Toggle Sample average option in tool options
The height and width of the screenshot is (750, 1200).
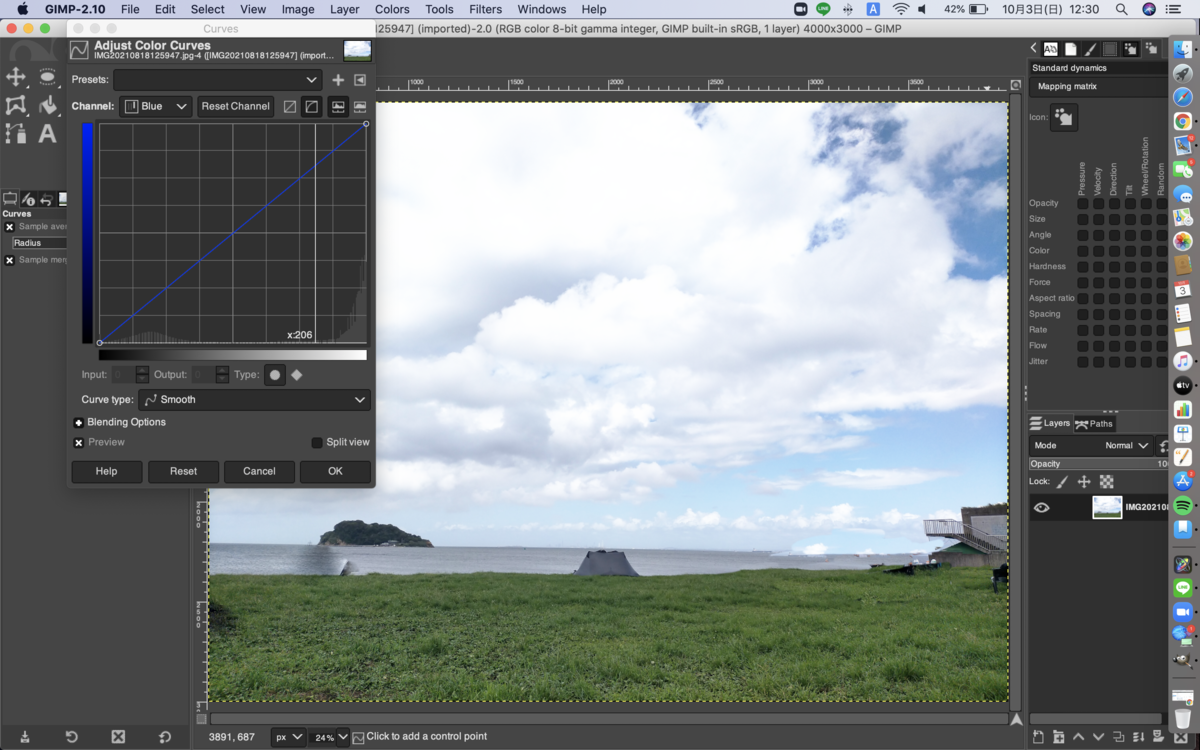(9, 227)
